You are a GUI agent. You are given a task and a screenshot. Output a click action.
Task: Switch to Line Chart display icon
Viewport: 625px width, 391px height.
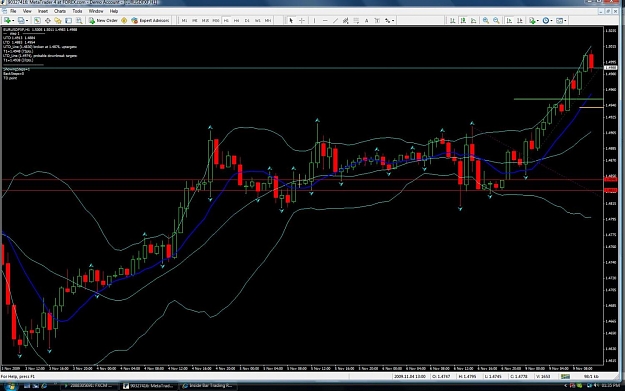(473, 20)
